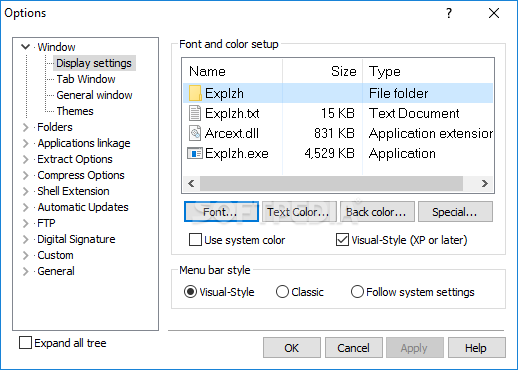Select the Digital Signature category label
The width and height of the screenshot is (518, 370).
pos(76,239)
